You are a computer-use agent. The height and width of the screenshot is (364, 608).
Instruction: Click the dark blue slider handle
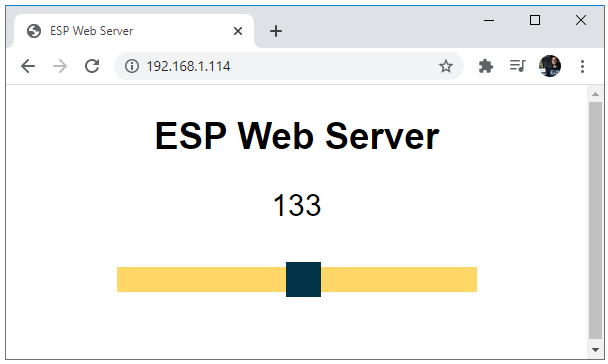(303, 279)
